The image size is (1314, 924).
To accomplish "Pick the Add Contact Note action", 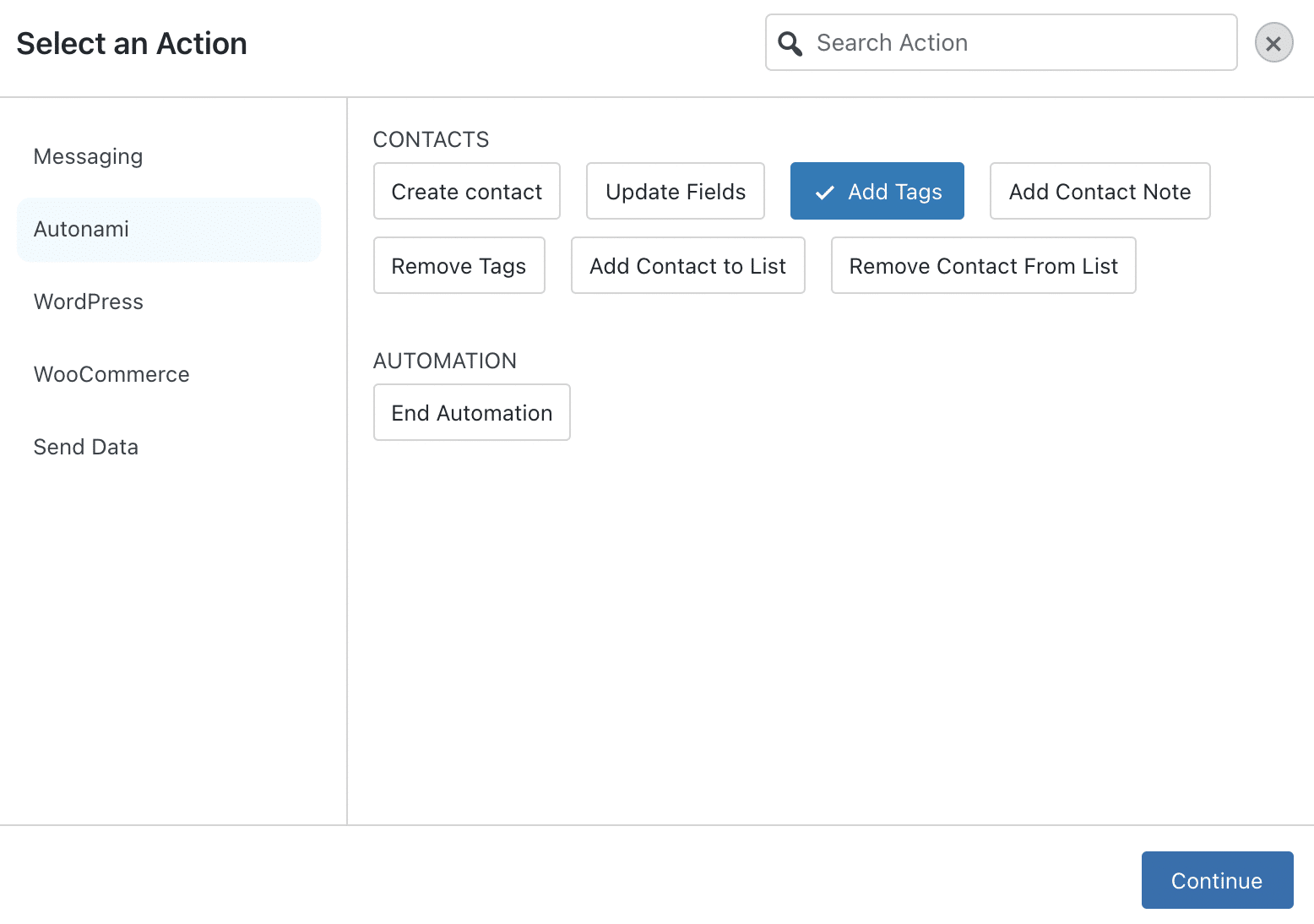I will [x=1100, y=192].
